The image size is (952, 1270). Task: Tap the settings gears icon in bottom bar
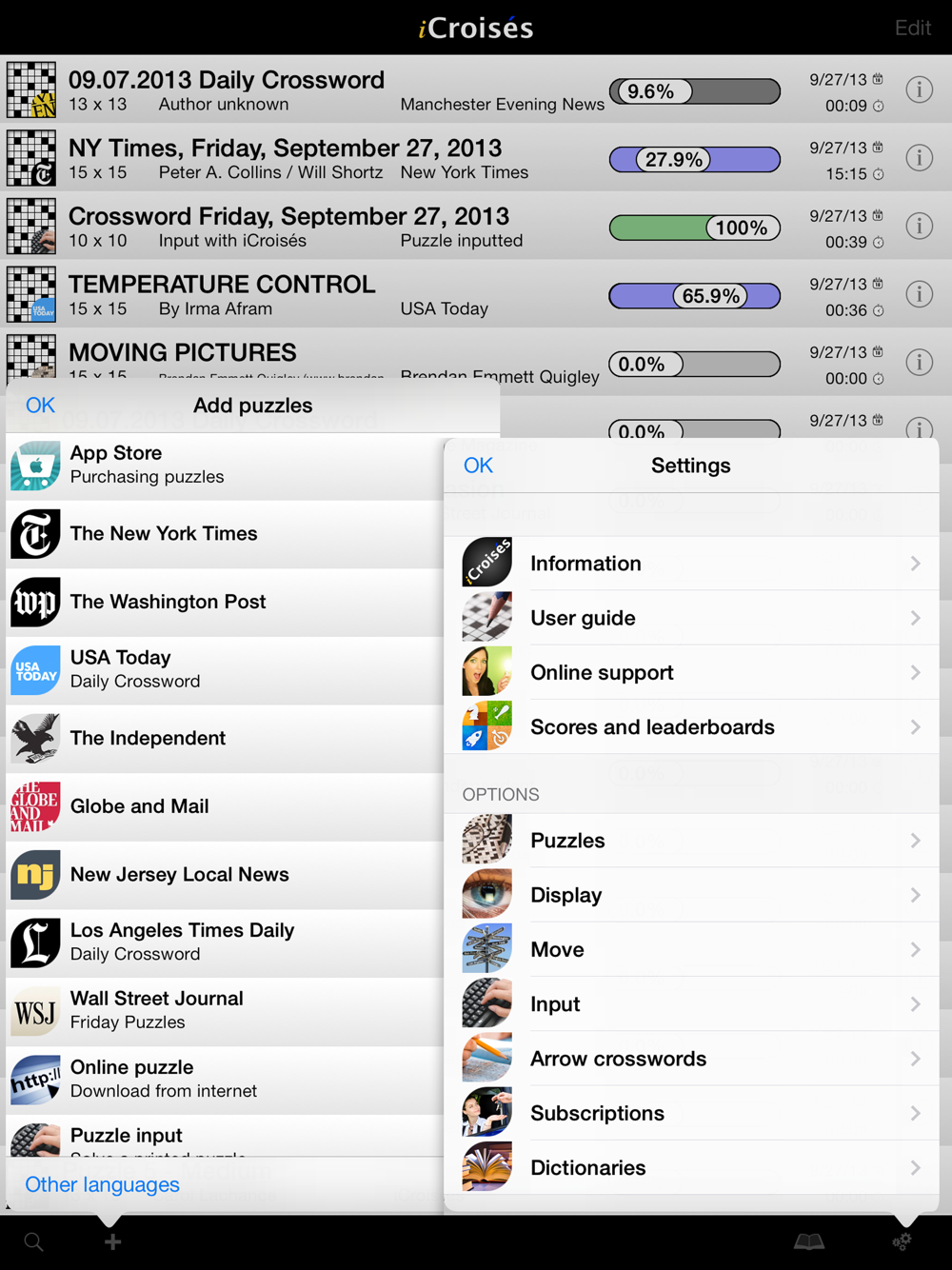click(902, 1241)
